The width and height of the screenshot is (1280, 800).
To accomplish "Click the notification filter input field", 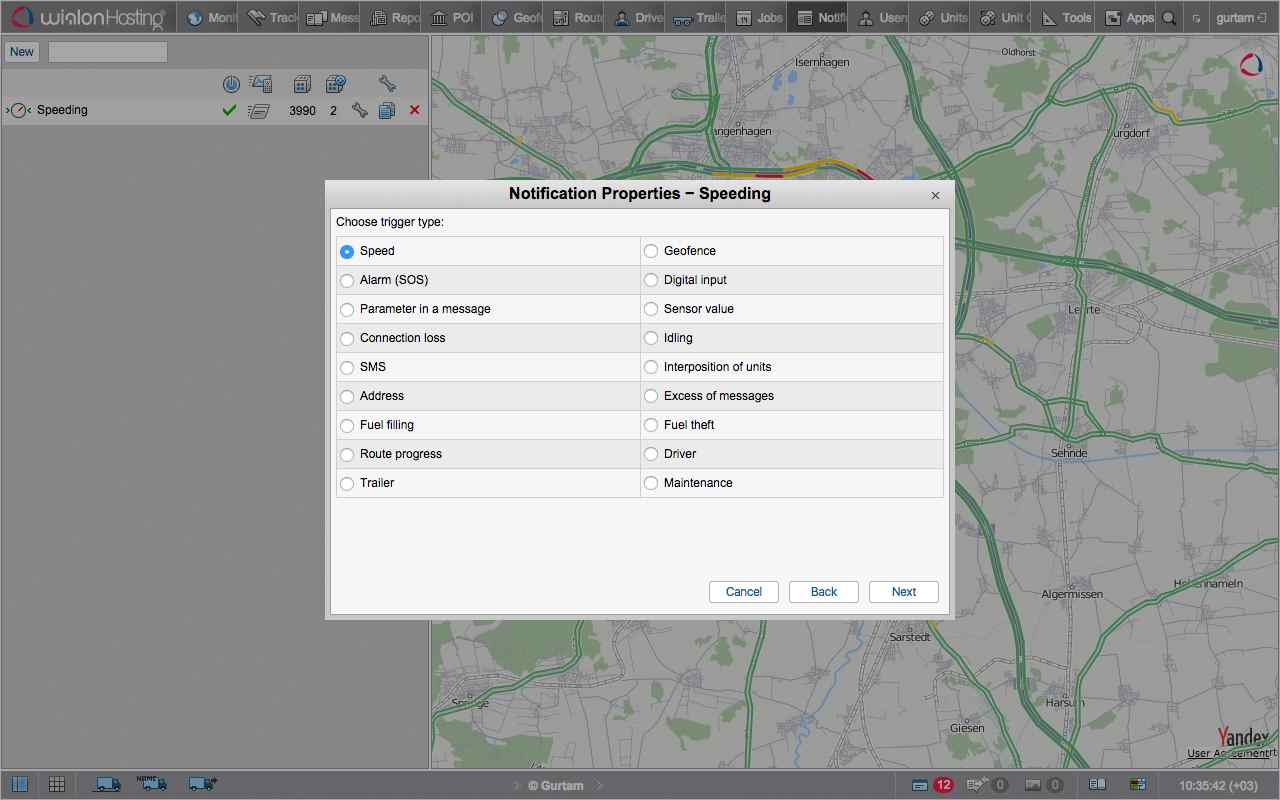I will pos(107,52).
